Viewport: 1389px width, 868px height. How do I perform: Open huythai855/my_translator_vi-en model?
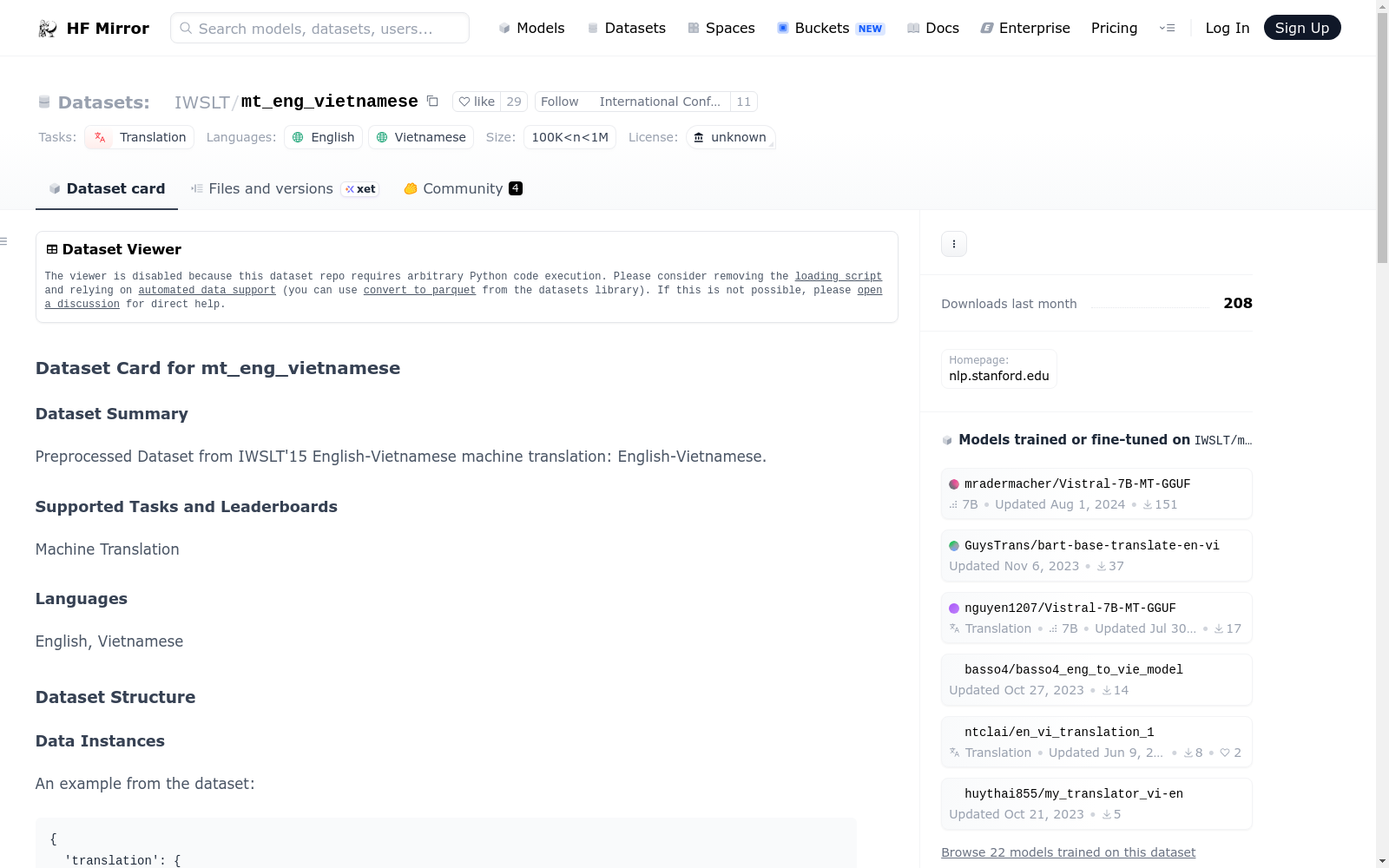click(1096, 804)
